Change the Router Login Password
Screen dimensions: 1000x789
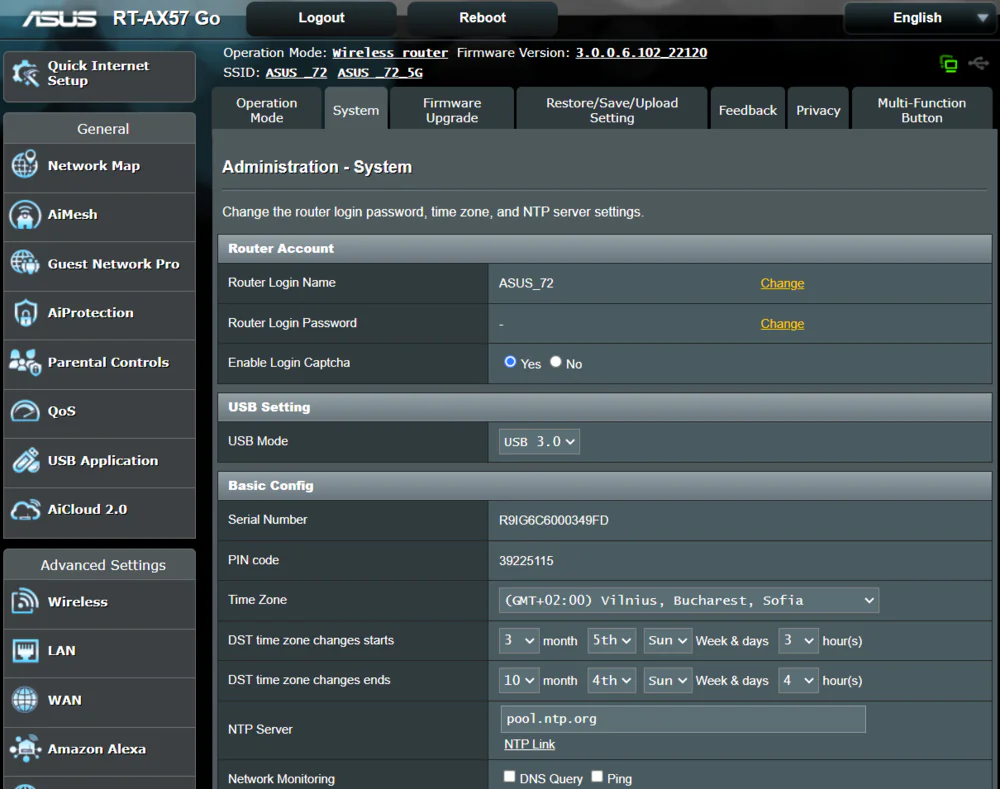coord(782,323)
